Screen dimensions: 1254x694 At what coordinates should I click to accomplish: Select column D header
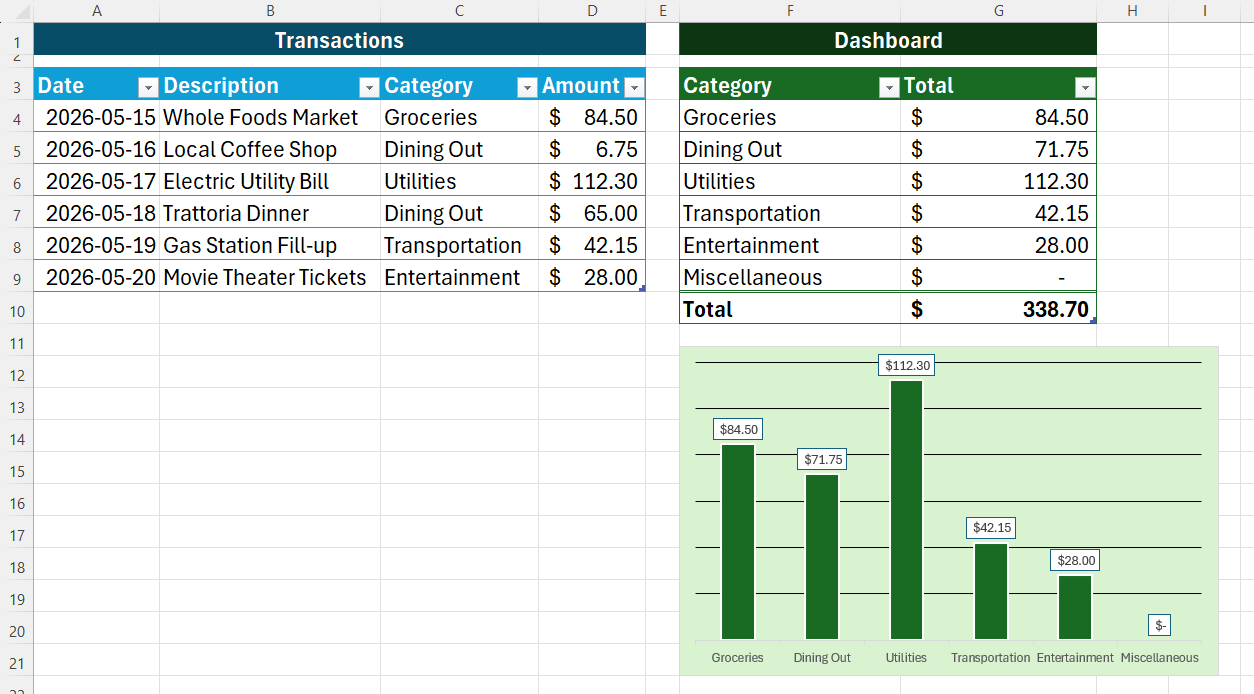click(592, 10)
